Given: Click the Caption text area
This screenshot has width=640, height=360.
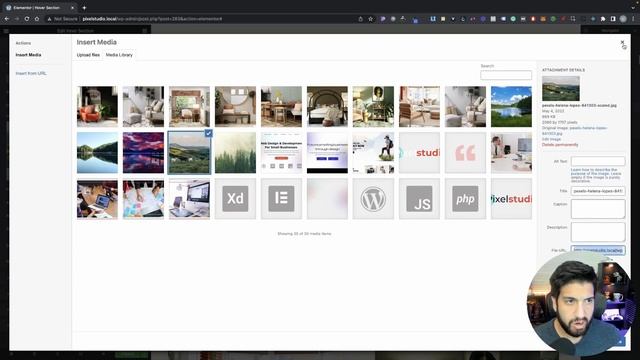Looking at the screenshot, I should (x=598, y=209).
